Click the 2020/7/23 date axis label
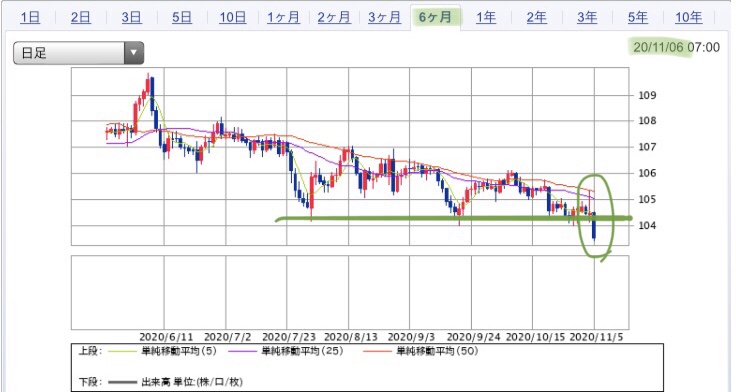 tap(289, 337)
